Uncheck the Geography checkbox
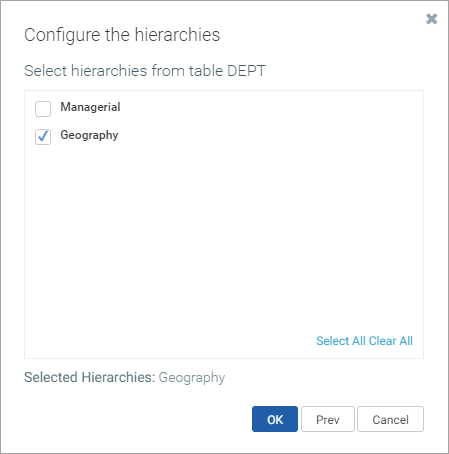449x454 pixels. point(43,137)
